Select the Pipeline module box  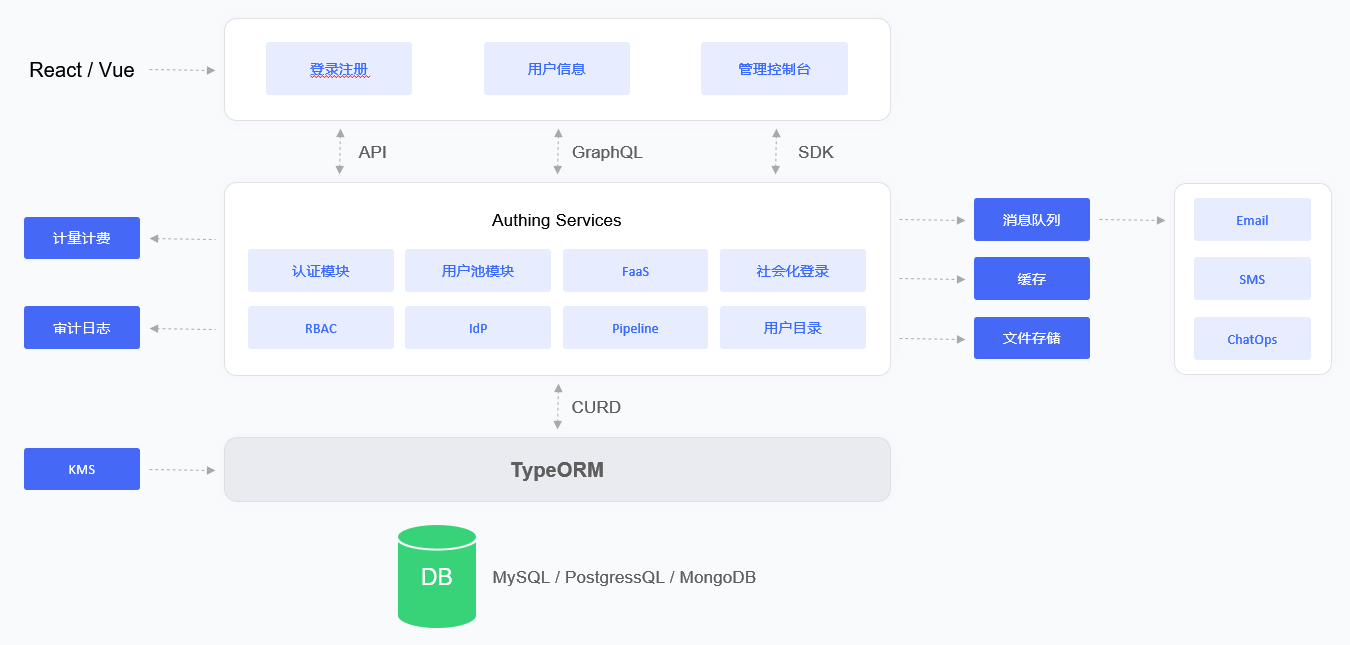click(x=635, y=328)
